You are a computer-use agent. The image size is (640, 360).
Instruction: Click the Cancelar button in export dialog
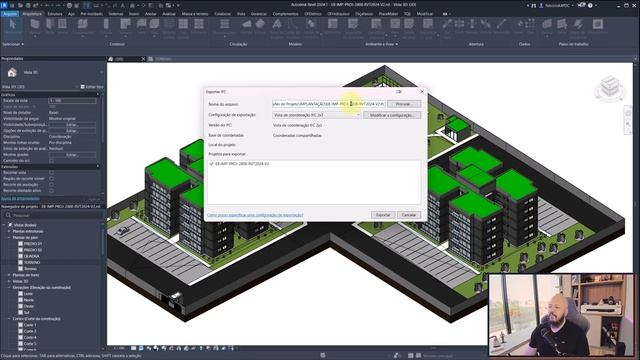tap(409, 215)
